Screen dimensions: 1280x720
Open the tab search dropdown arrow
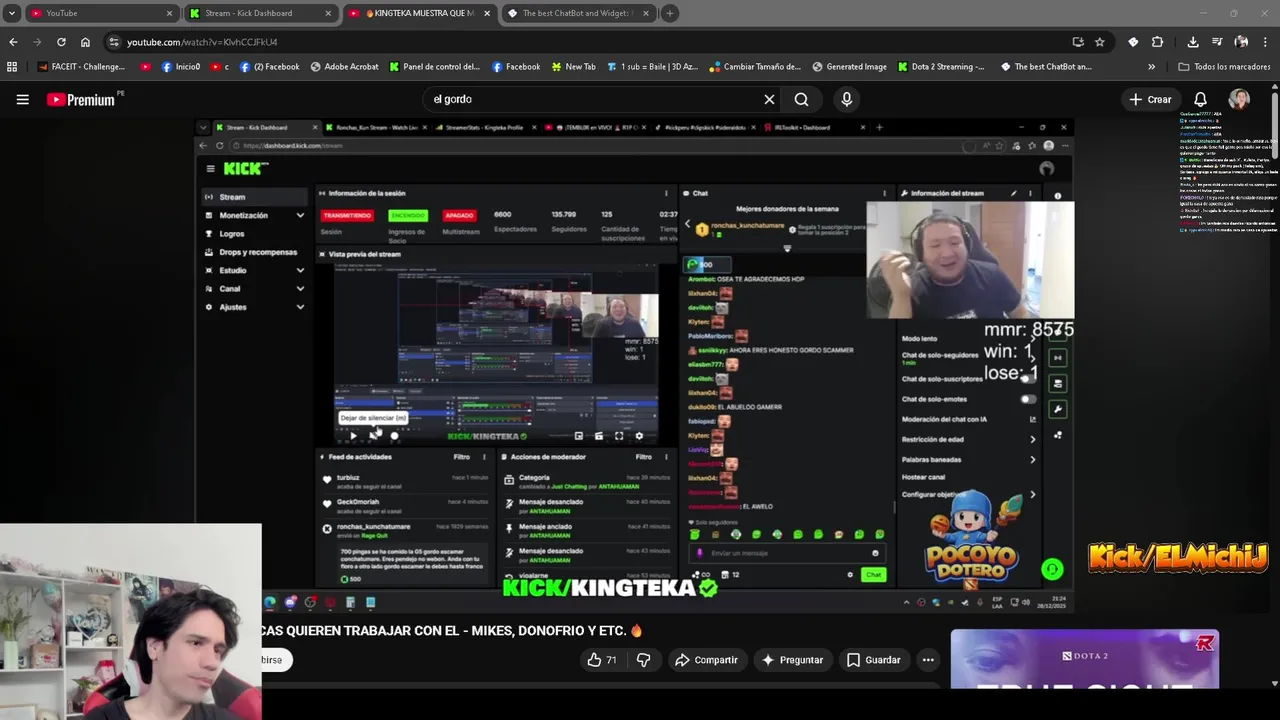pos(12,13)
